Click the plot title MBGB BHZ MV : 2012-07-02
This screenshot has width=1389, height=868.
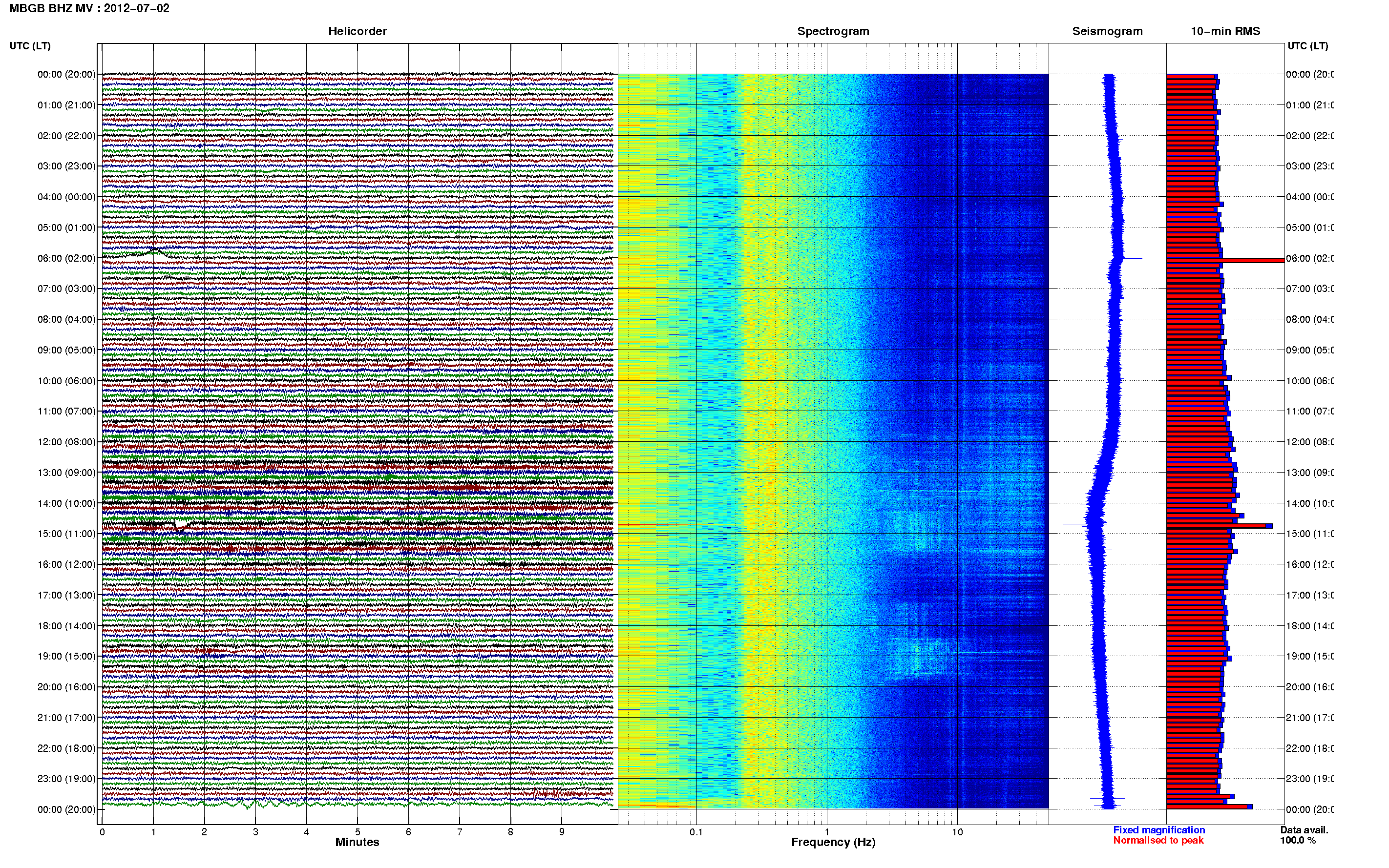89,8
